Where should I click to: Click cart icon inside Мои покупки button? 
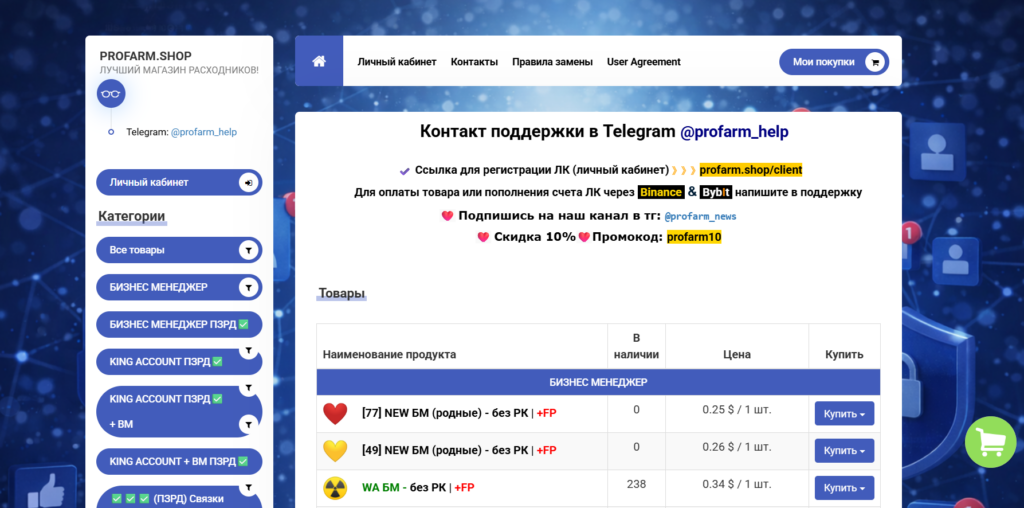875,62
